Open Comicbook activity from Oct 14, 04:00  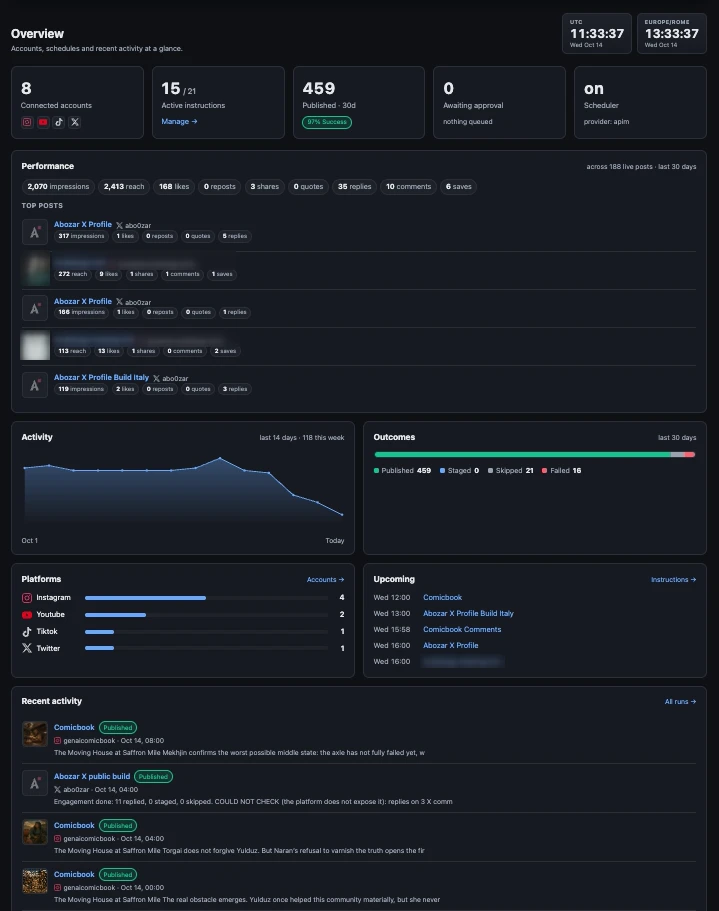[x=74, y=825]
